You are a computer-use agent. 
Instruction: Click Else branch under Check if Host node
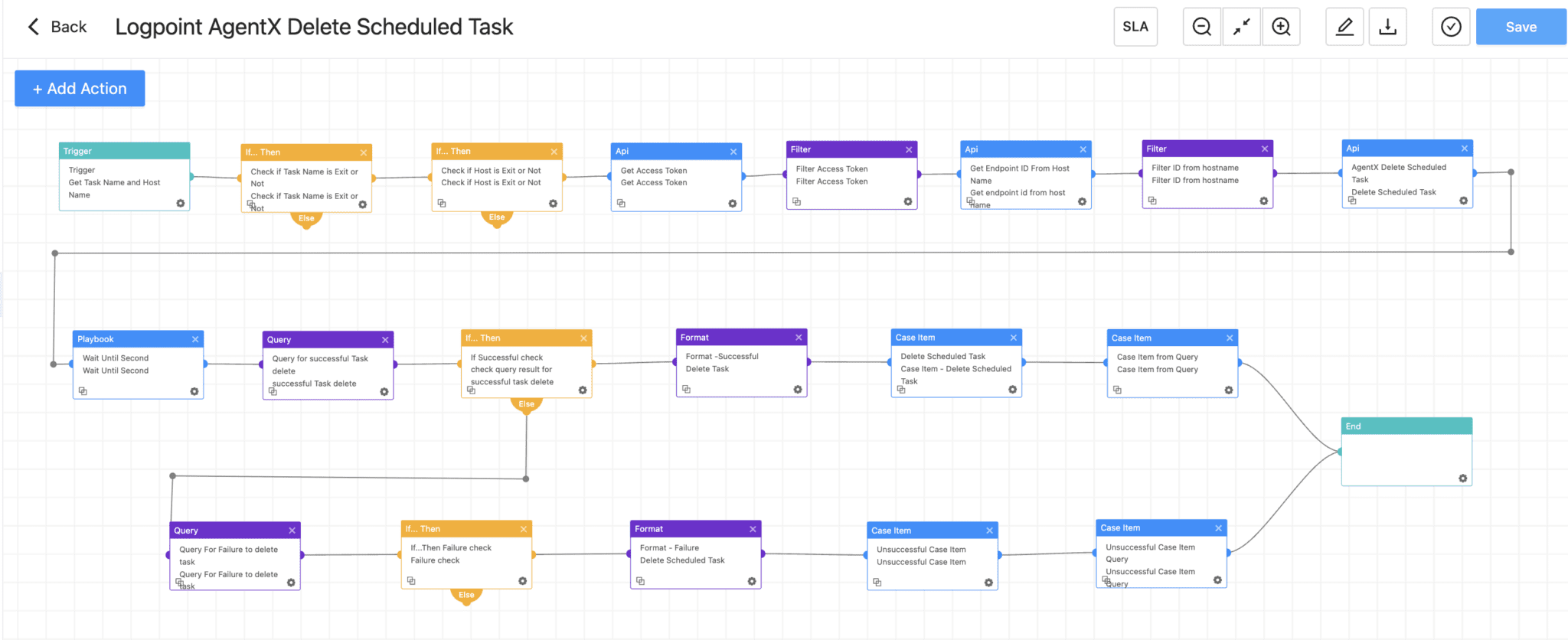[x=497, y=217]
